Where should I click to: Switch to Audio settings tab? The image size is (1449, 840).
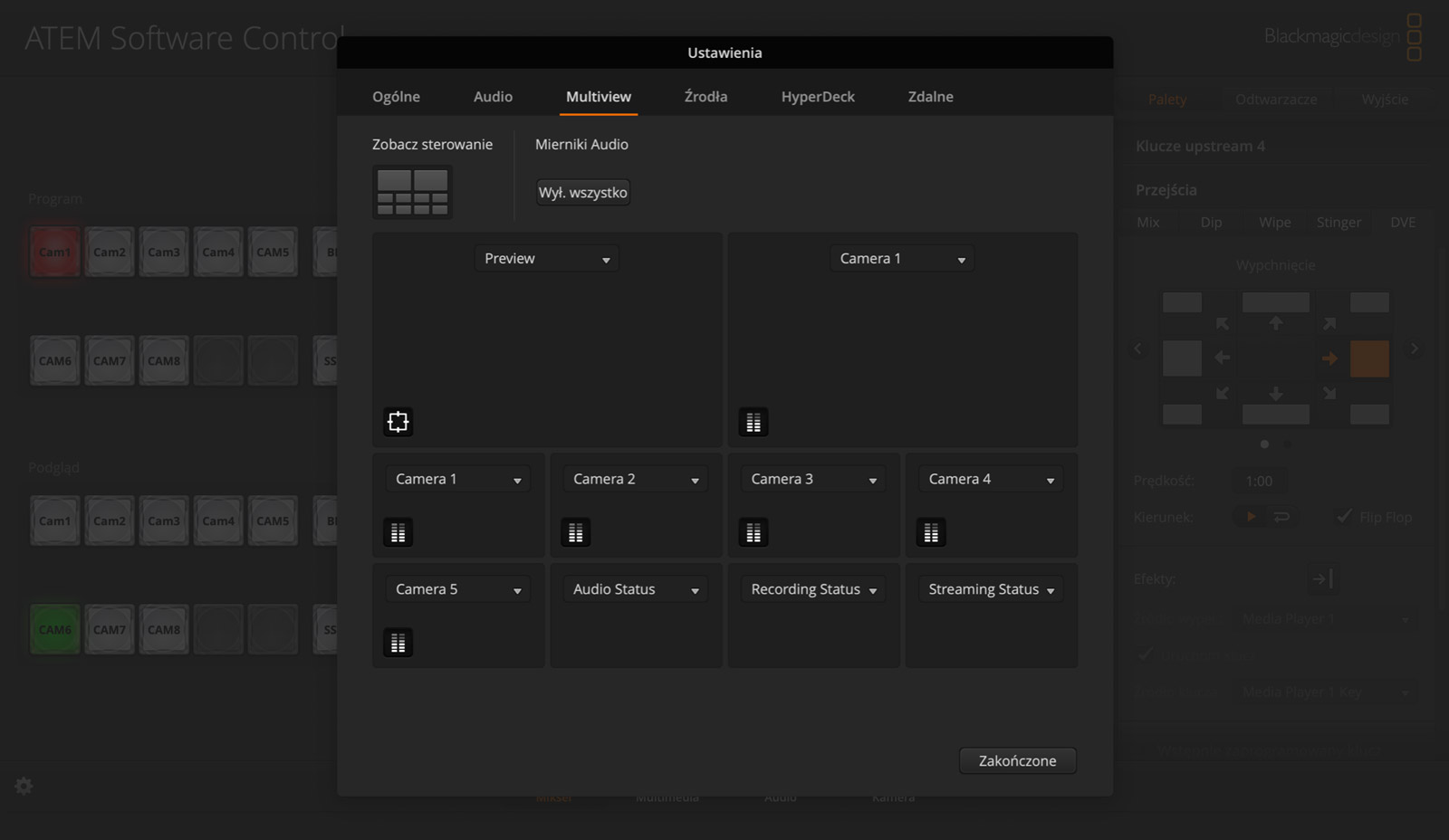pos(493,97)
